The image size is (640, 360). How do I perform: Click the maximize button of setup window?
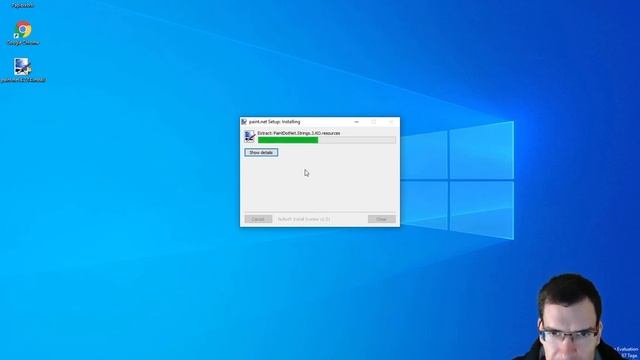click(x=373, y=122)
